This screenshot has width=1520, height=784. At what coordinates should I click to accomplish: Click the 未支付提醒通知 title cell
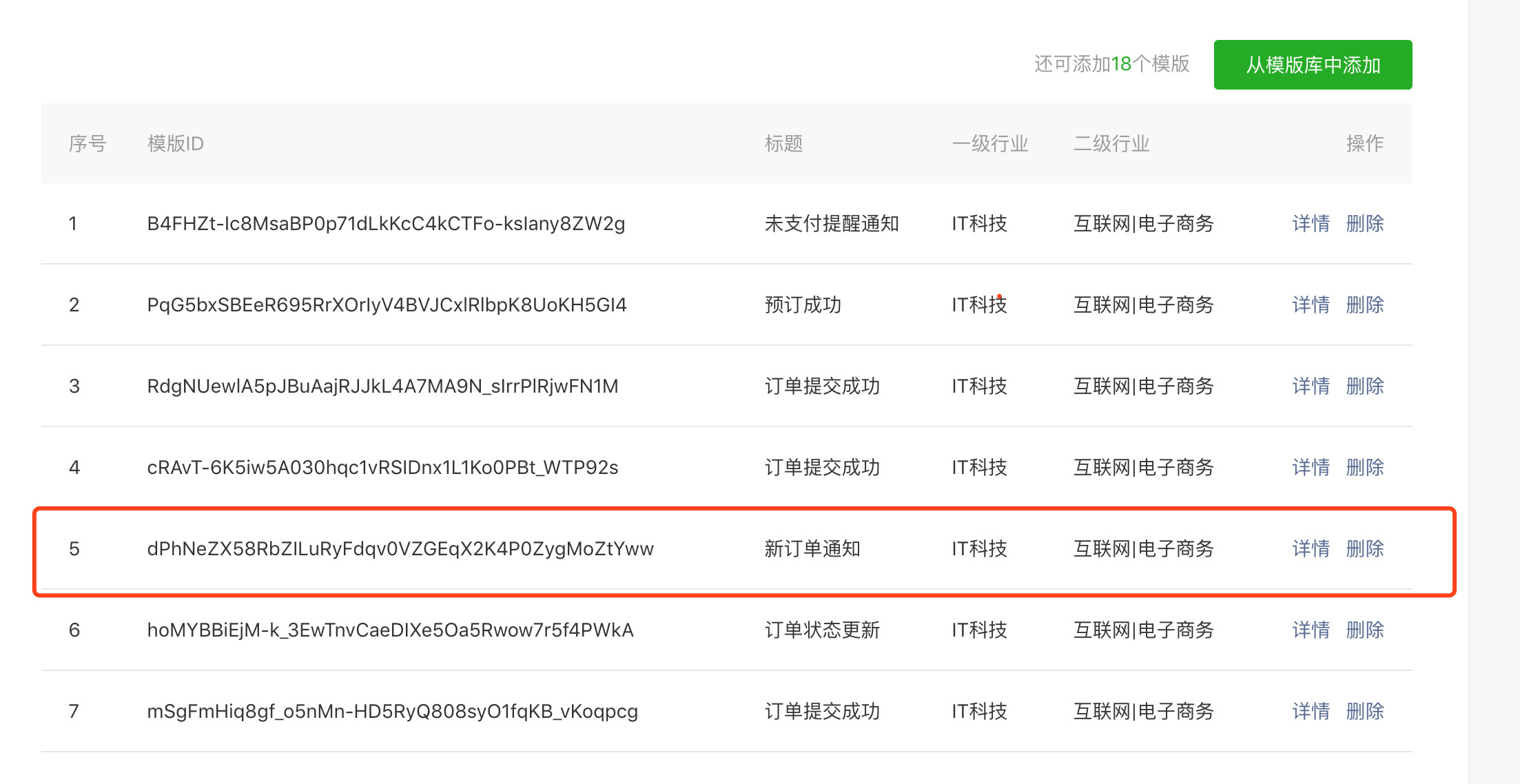click(x=832, y=224)
